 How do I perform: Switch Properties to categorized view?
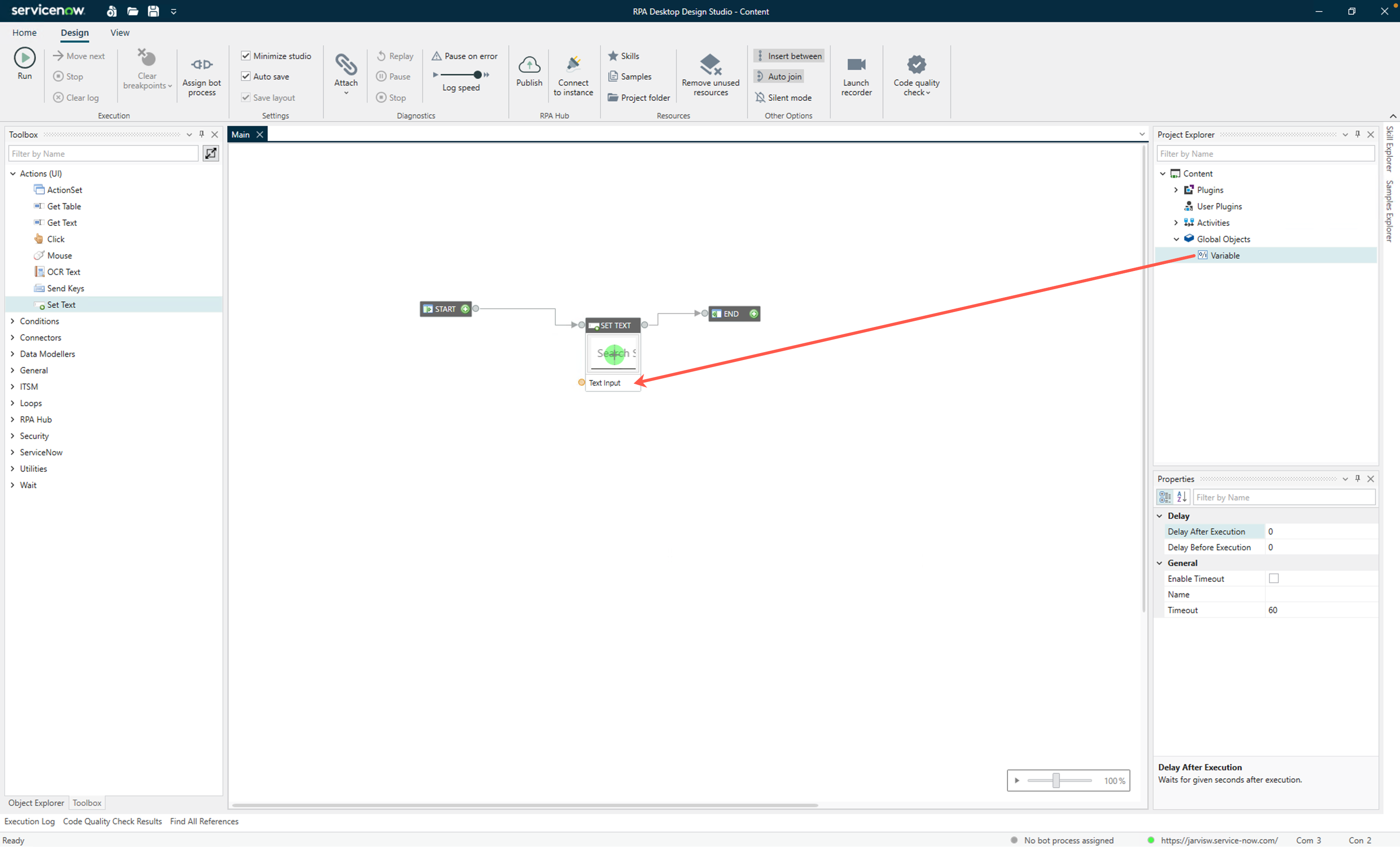click(1165, 497)
